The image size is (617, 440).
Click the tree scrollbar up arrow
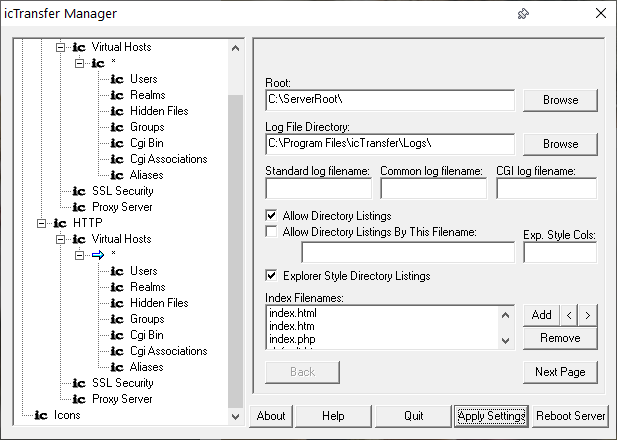(235, 48)
